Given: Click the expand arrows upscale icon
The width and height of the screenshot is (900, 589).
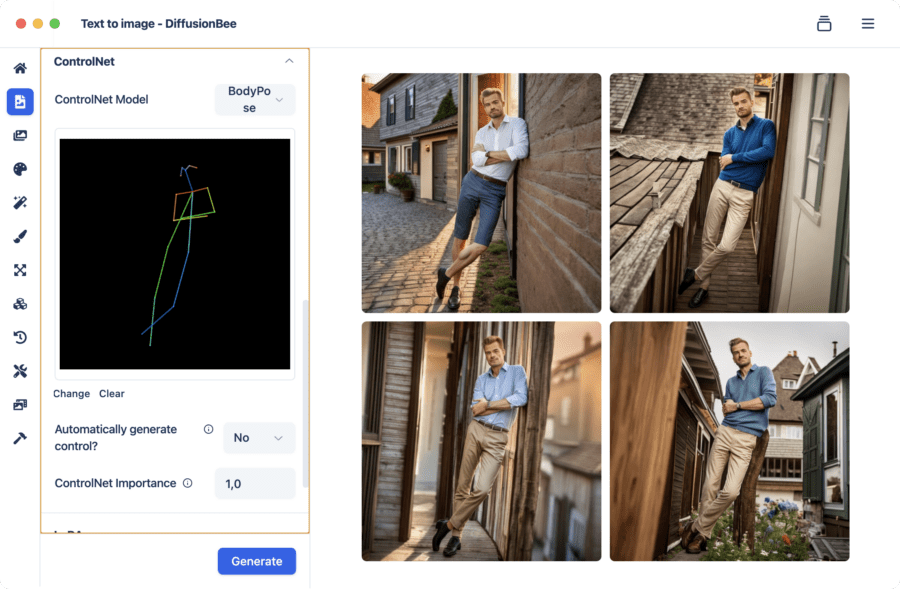Looking at the screenshot, I should tap(20, 270).
